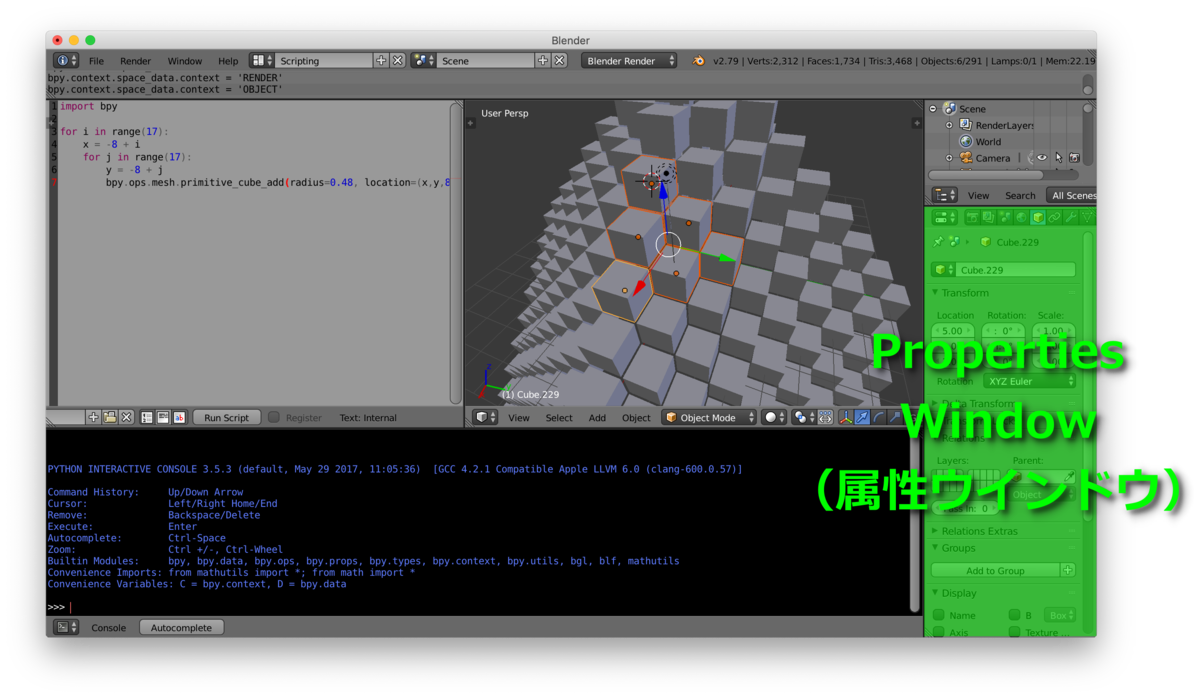This screenshot has height=698, width=1200.
Task: Switch to Modifiers wrench tab
Action: pos(1070,217)
